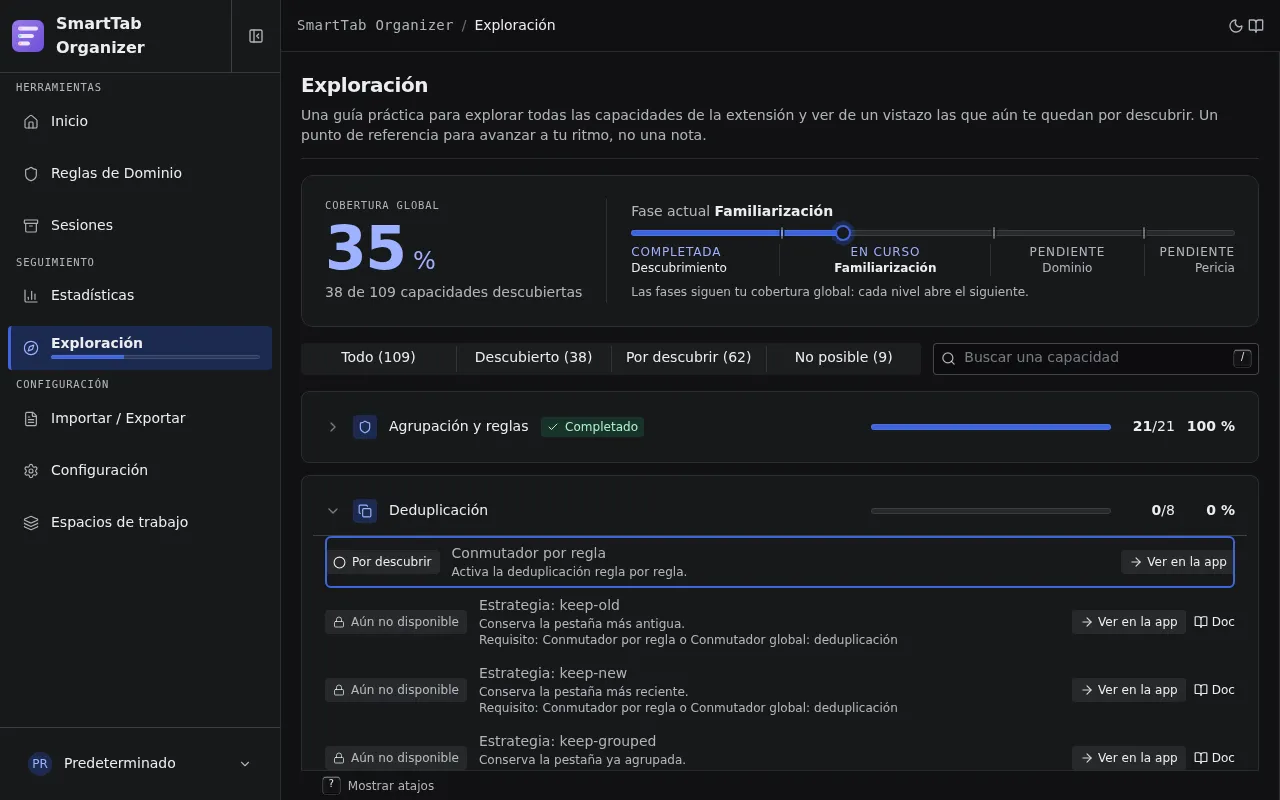This screenshot has height=800, width=1280.
Task: Click Ver en la app for keep-new strategy
Action: [x=1128, y=690]
